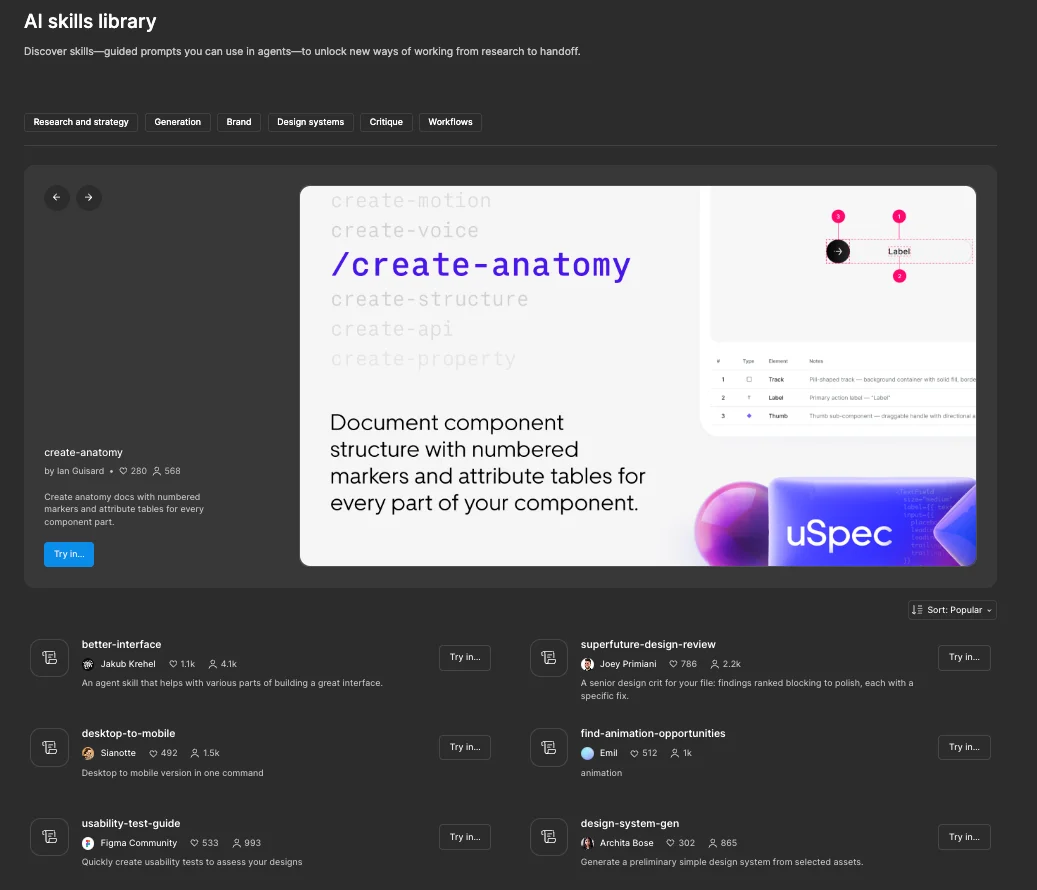1037x890 pixels.
Task: Open the design-system-gen skill title
Action: click(x=630, y=823)
